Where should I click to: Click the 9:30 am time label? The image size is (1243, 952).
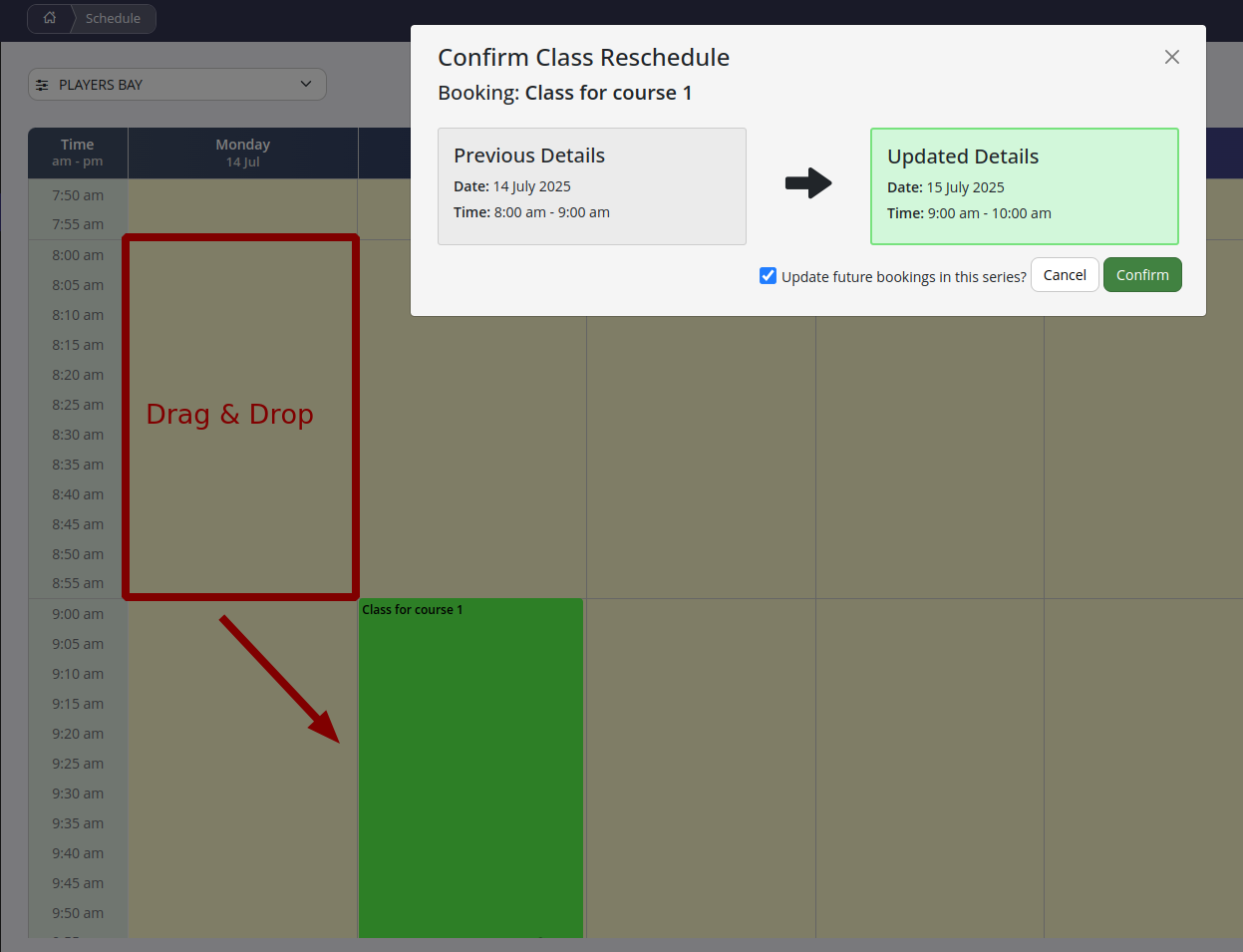(x=78, y=793)
